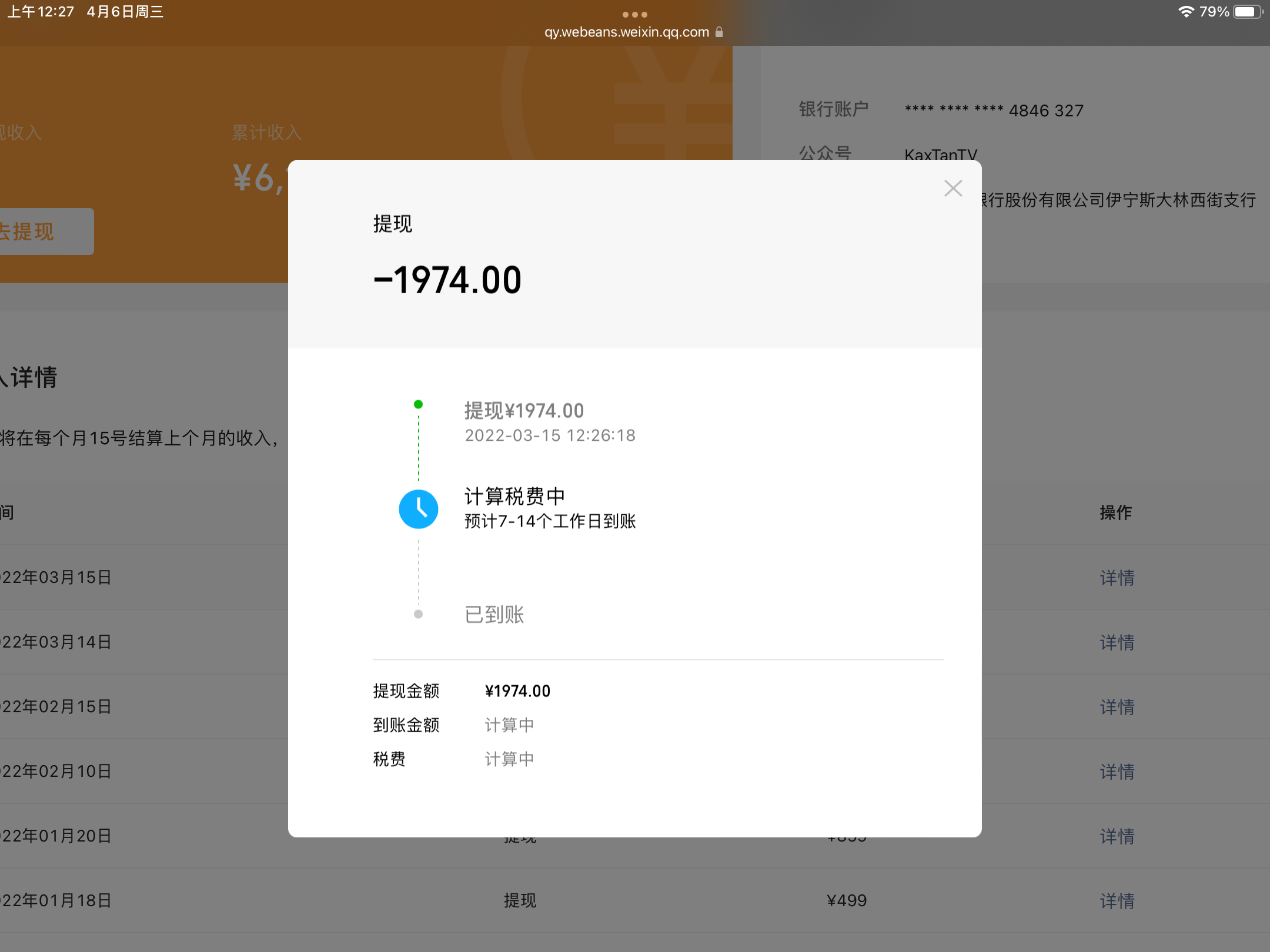Open 详情 for ¥499 withdrawal row
1270x952 pixels.
point(1117,901)
